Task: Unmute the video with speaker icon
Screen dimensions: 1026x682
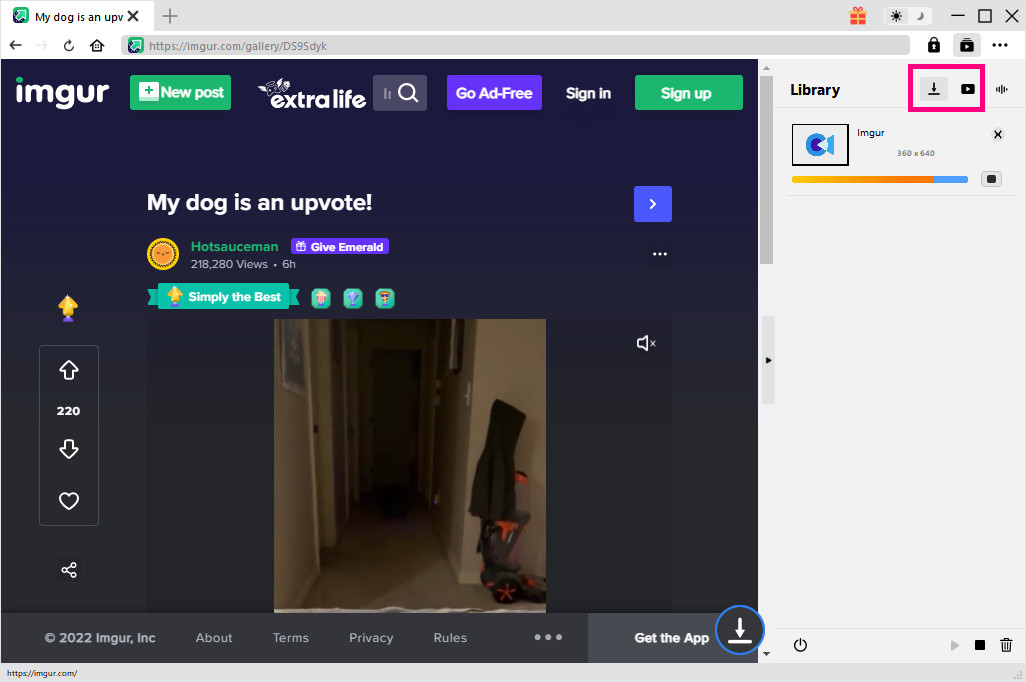Action: click(646, 343)
